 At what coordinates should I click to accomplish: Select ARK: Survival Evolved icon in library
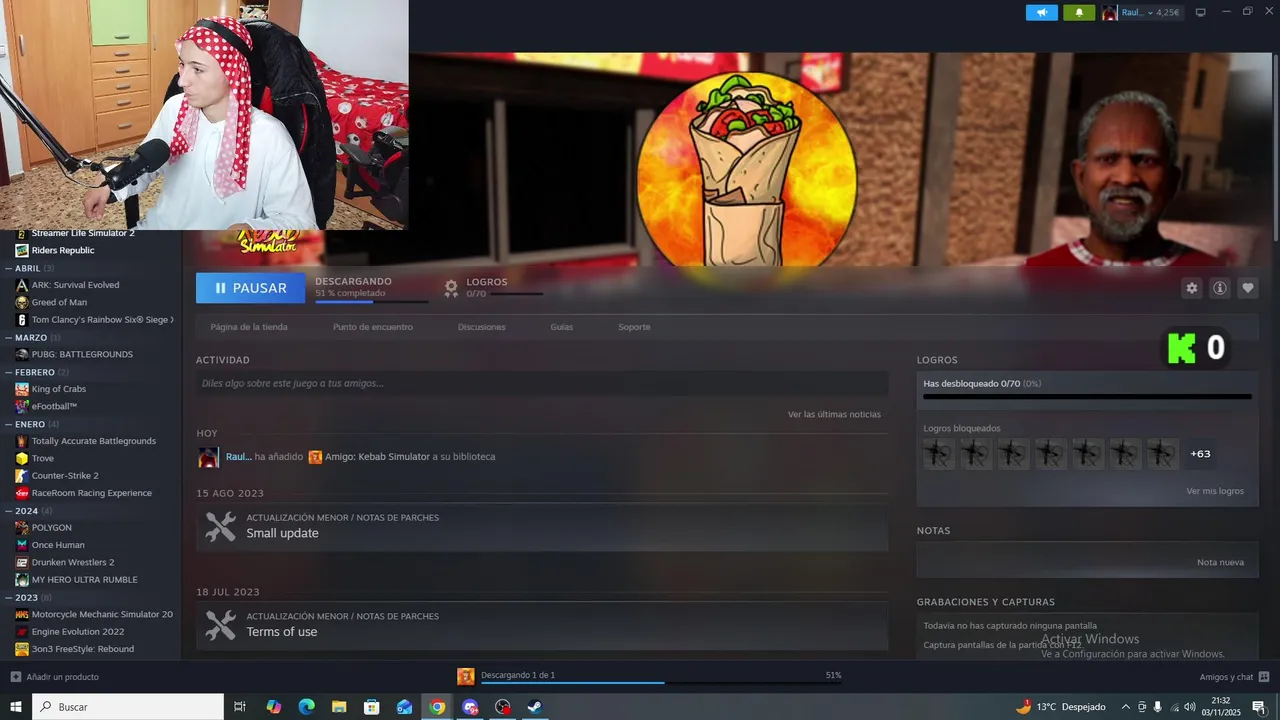pos(22,285)
